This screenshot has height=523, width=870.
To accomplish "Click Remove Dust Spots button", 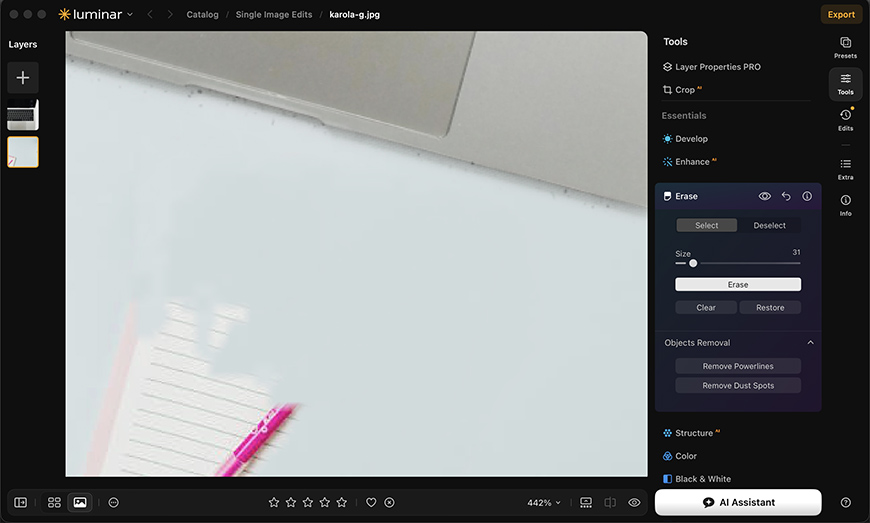I will tap(738, 385).
